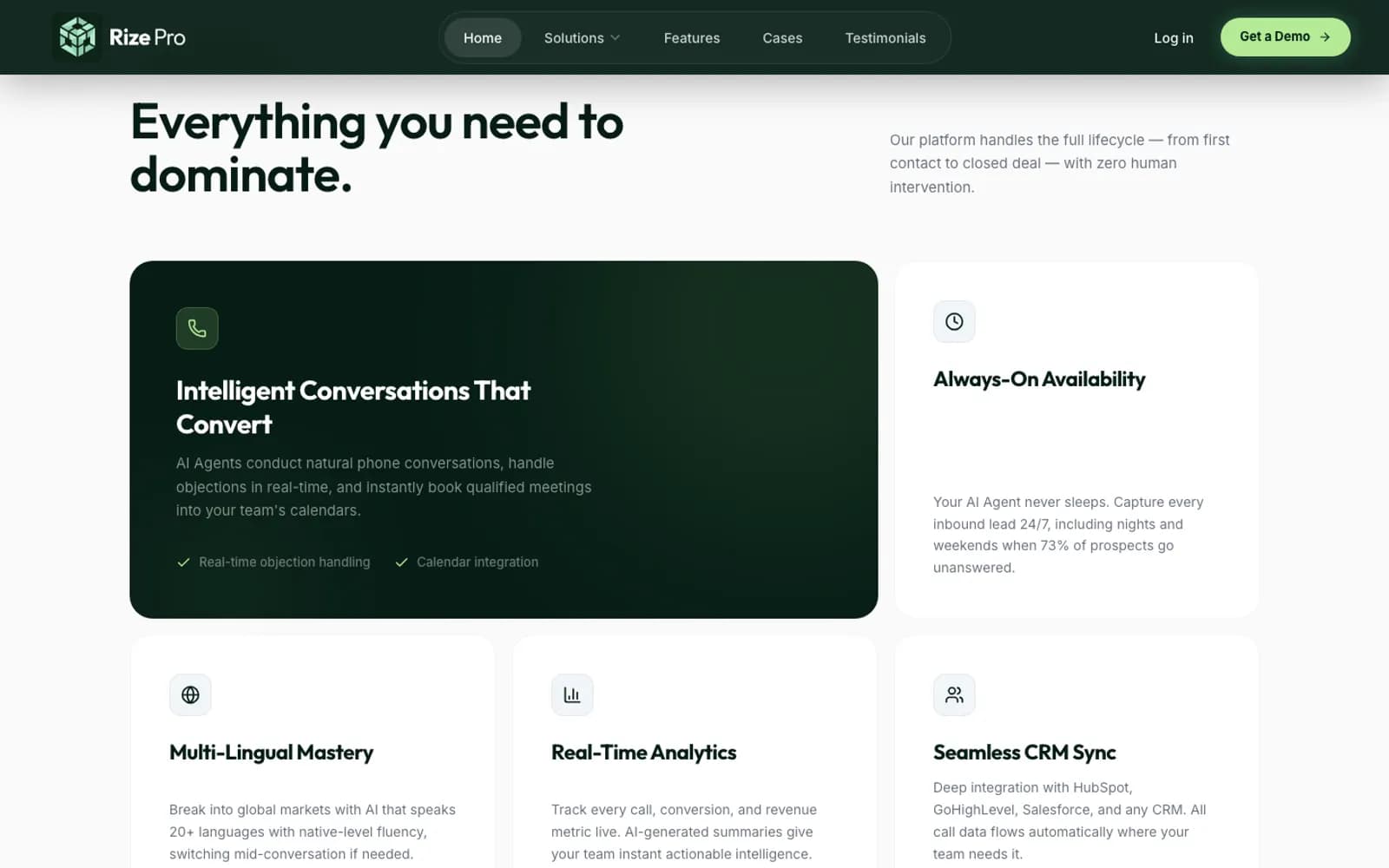Click the Multi-Lingual Mastery title
The height and width of the screenshot is (868, 1389).
coord(271,753)
